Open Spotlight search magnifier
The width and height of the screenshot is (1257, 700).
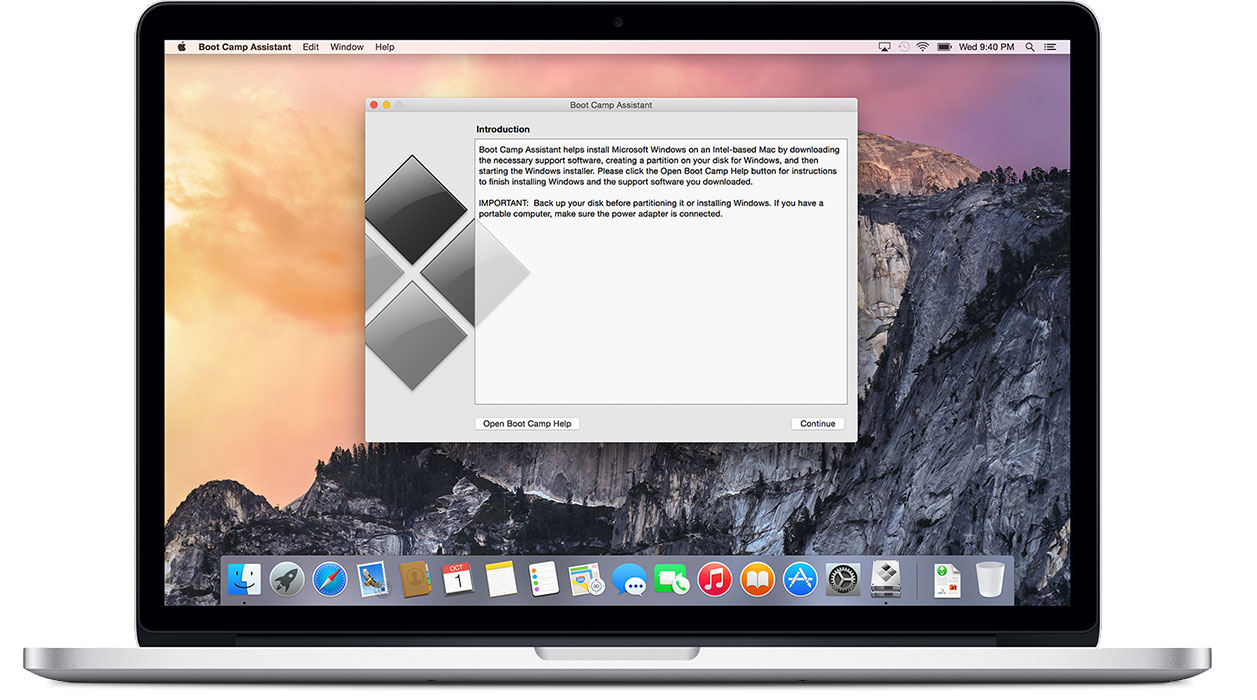click(x=1029, y=47)
